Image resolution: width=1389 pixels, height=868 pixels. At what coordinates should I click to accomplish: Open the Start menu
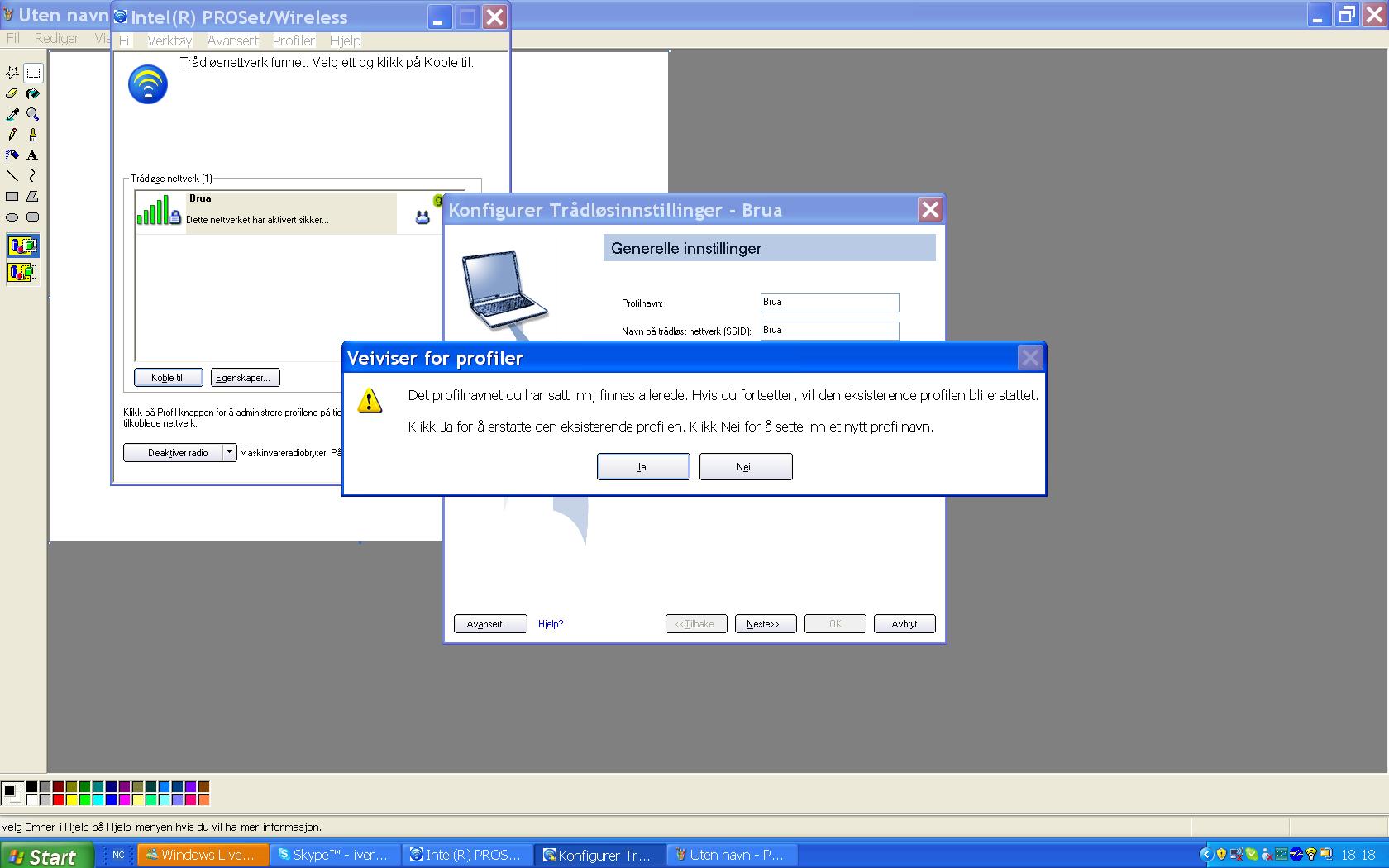tap(46, 856)
